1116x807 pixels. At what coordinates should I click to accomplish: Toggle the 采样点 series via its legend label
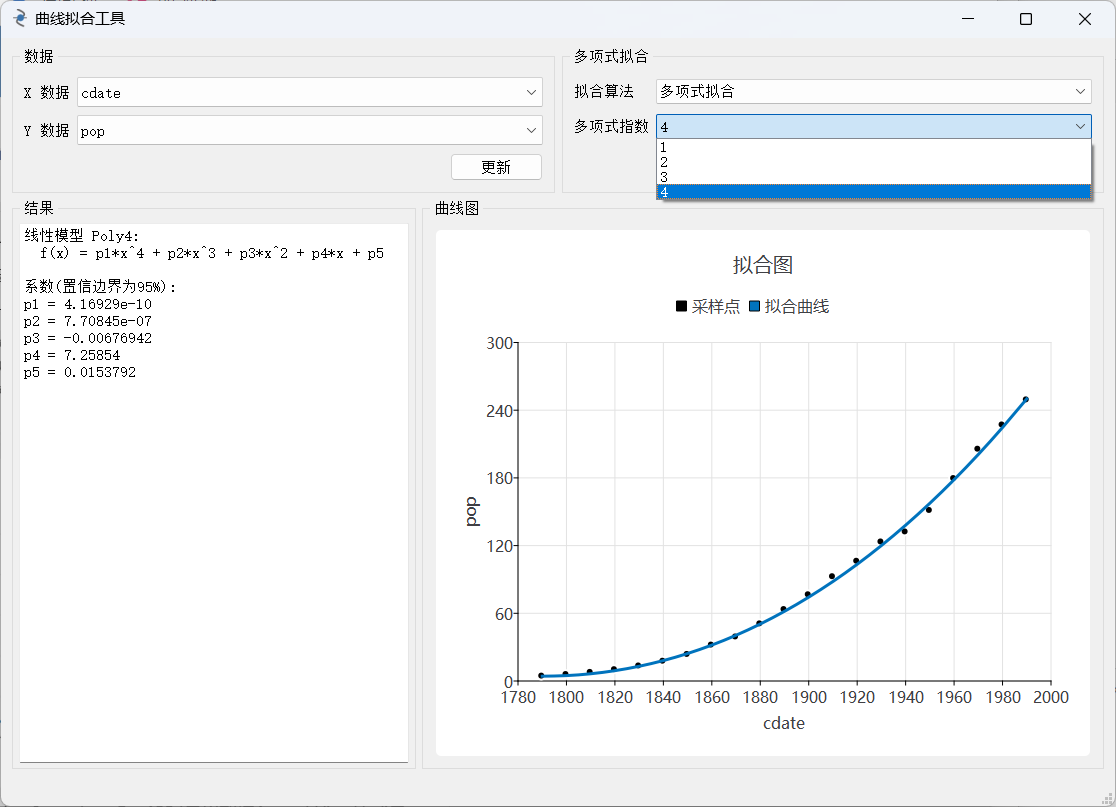[x=715, y=307]
